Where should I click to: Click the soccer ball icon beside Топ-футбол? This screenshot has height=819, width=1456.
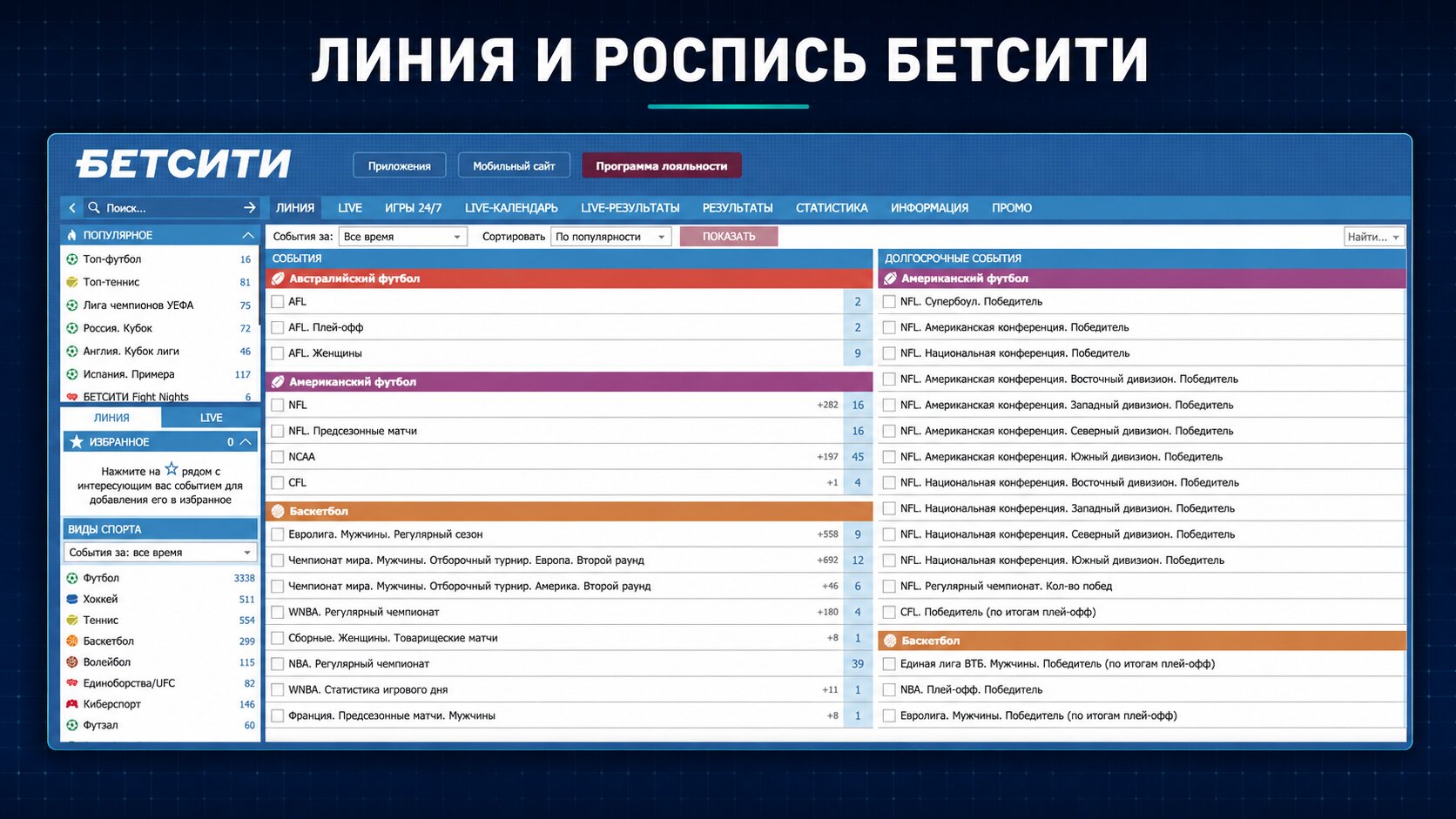[72, 259]
